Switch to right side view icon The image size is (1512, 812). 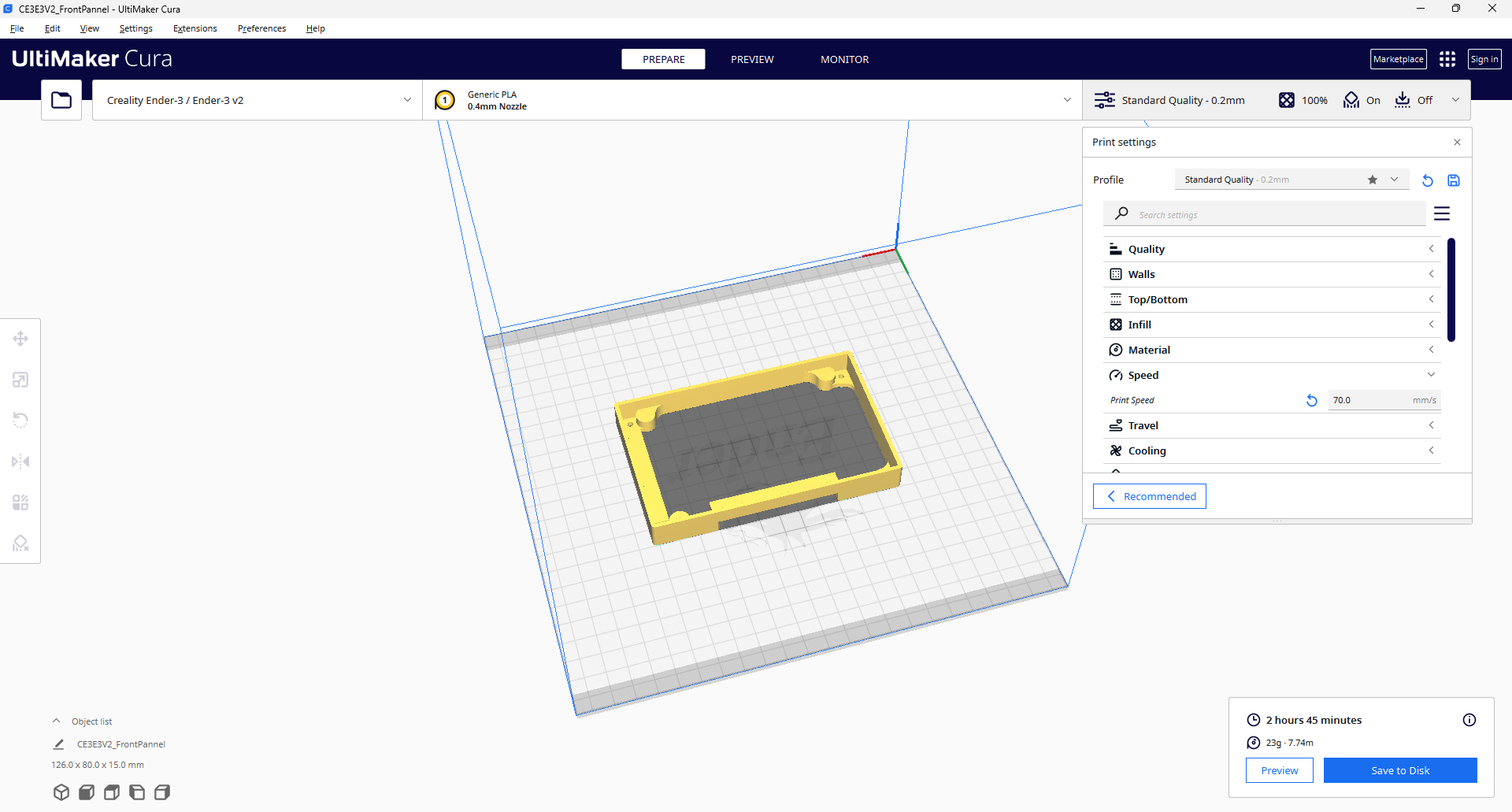(162, 792)
